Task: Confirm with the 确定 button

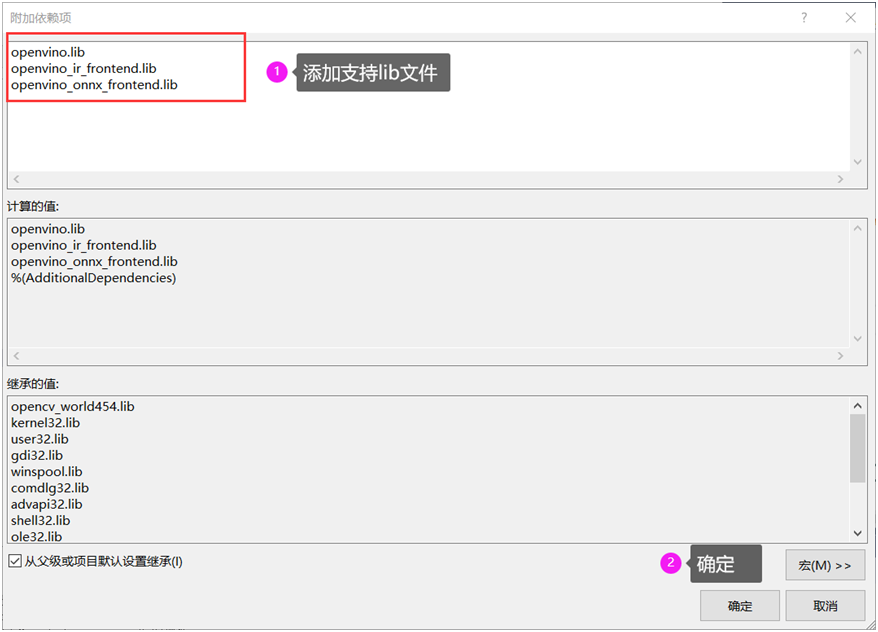Action: tap(740, 606)
